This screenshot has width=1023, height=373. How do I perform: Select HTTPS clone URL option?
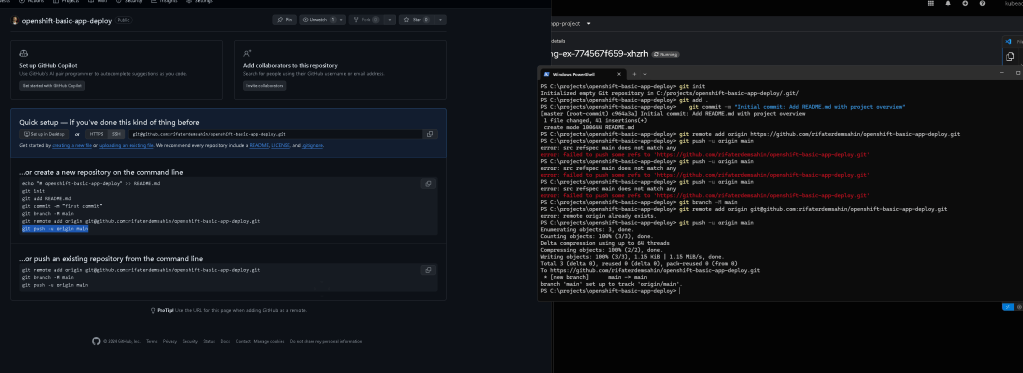[97, 134]
